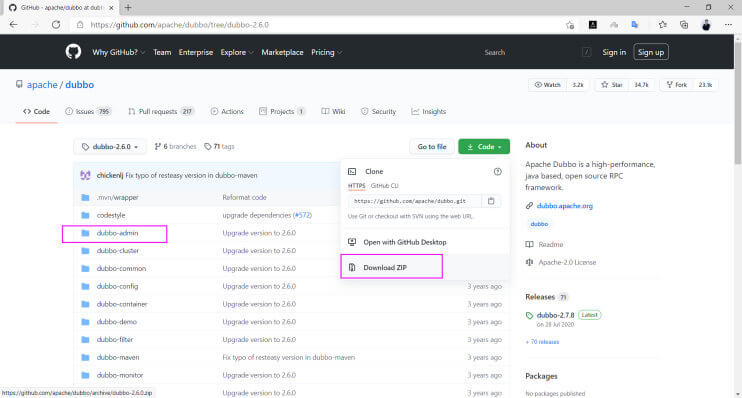The image size is (742, 398).
Task: Reload the page with refresh icon
Action: click(x=56, y=25)
